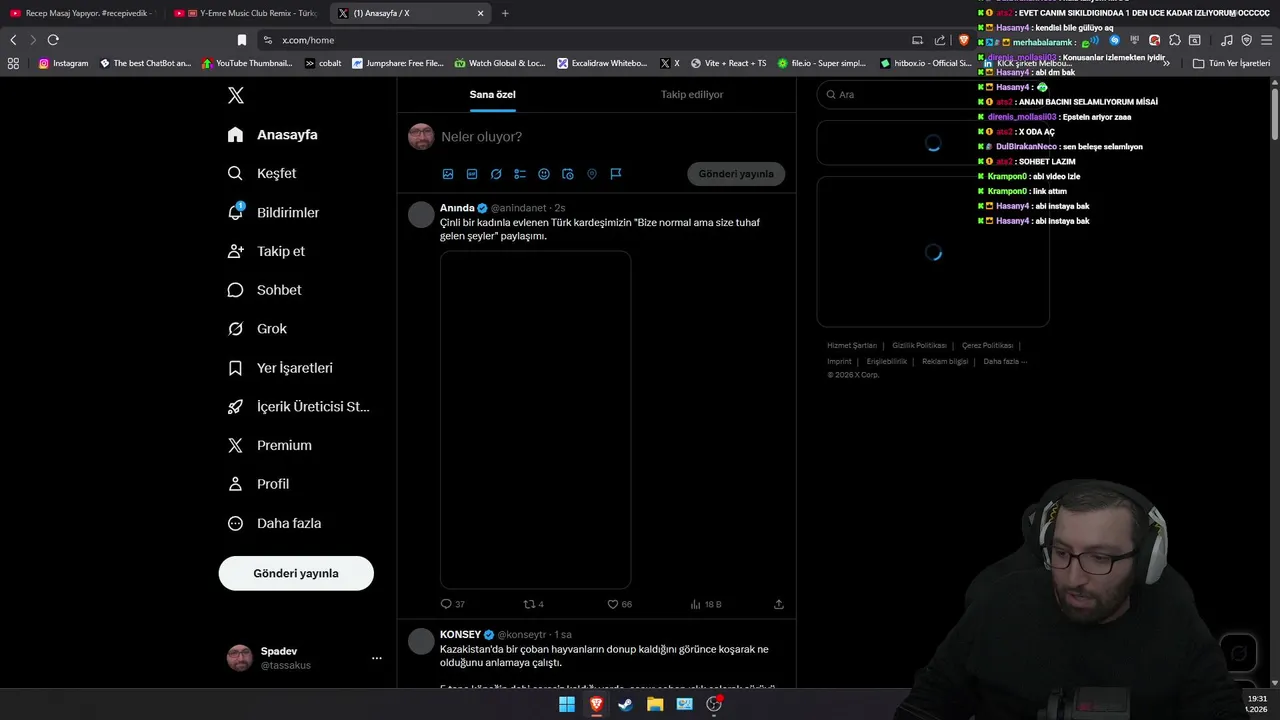1280x720 pixels.
Task: Open the Spadev account options menu
Action: pos(377,658)
